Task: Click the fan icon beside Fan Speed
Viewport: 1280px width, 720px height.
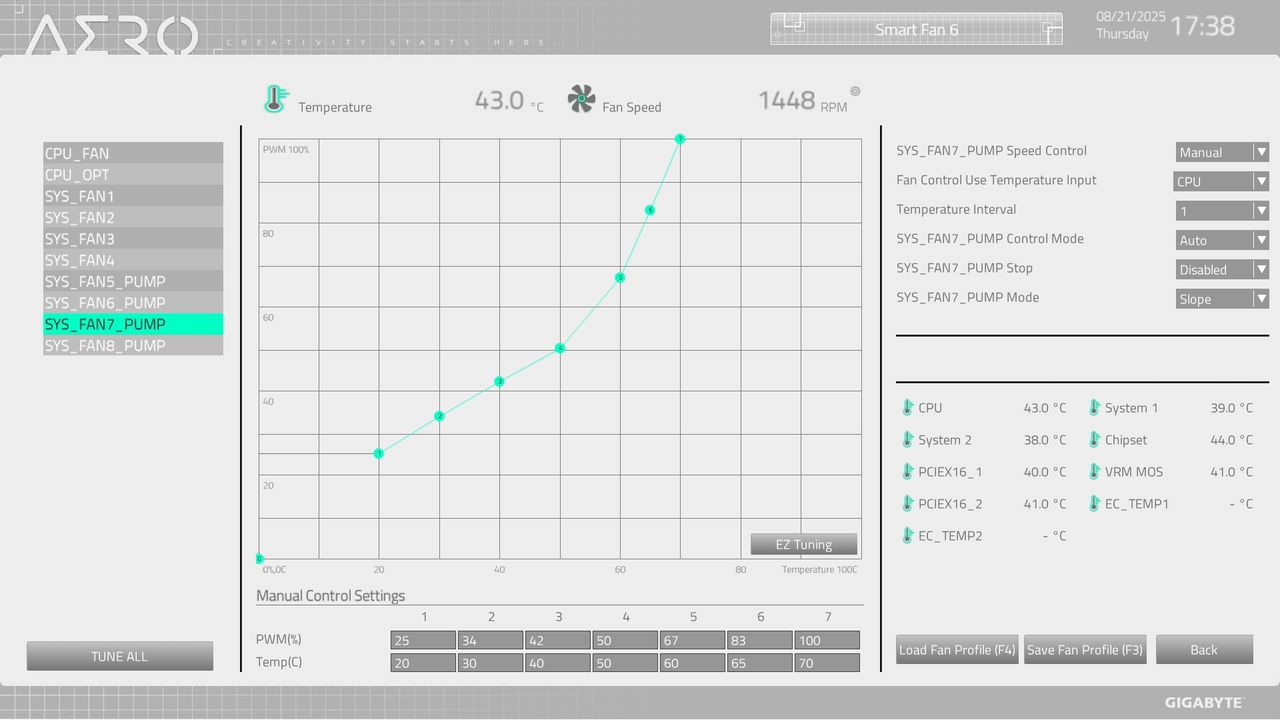Action: click(581, 99)
